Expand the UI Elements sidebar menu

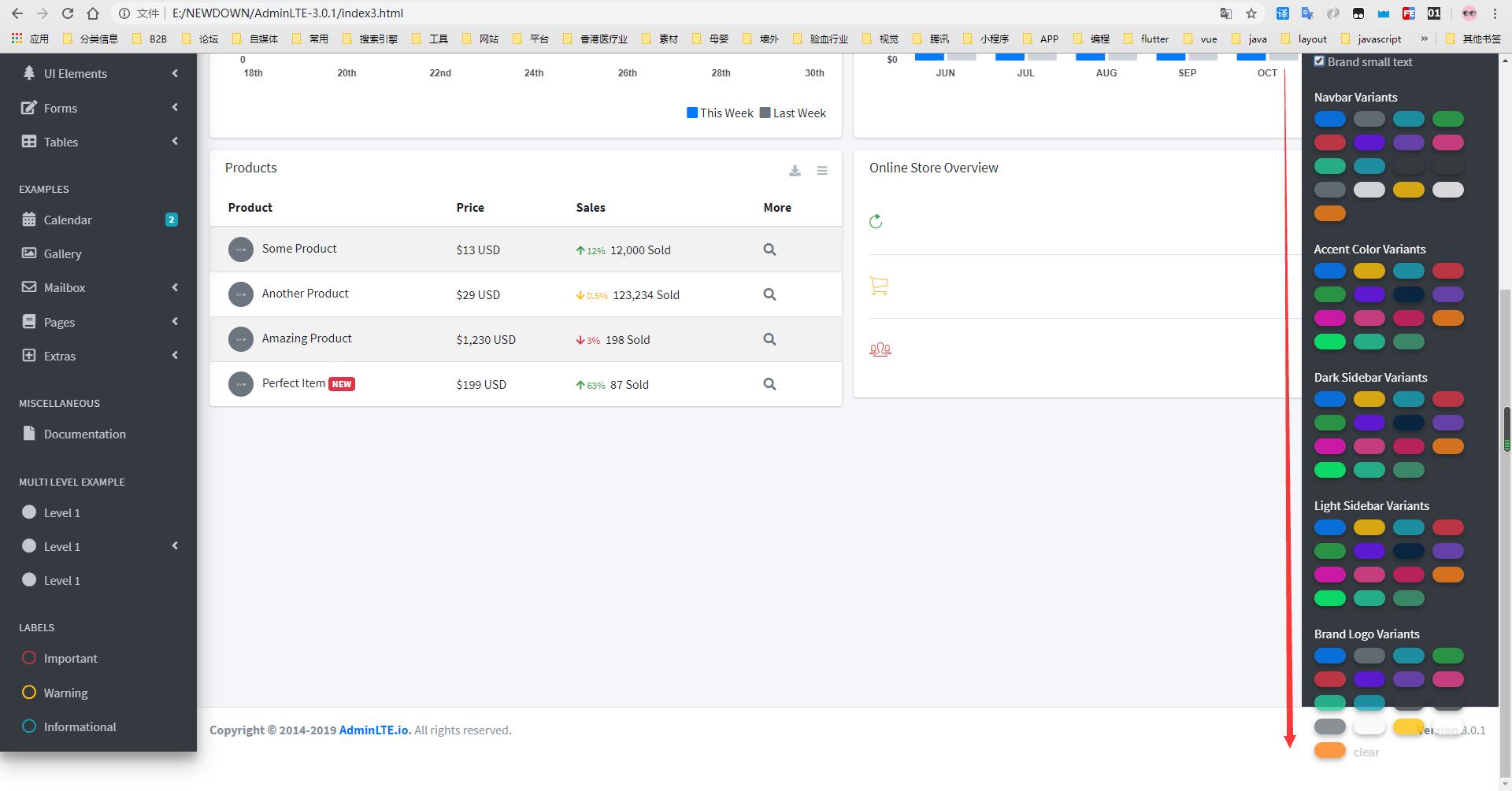pos(76,73)
